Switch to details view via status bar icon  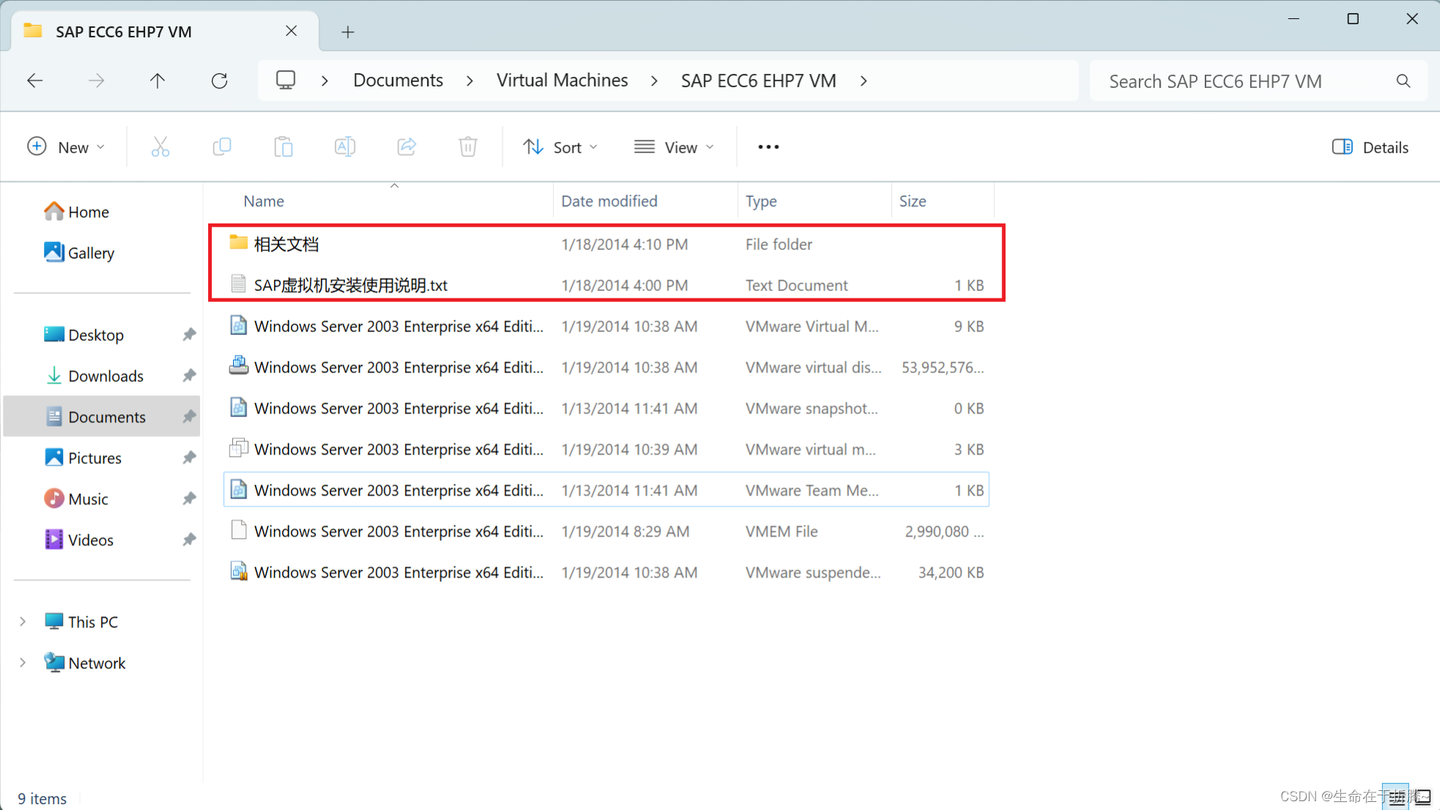pos(1396,797)
